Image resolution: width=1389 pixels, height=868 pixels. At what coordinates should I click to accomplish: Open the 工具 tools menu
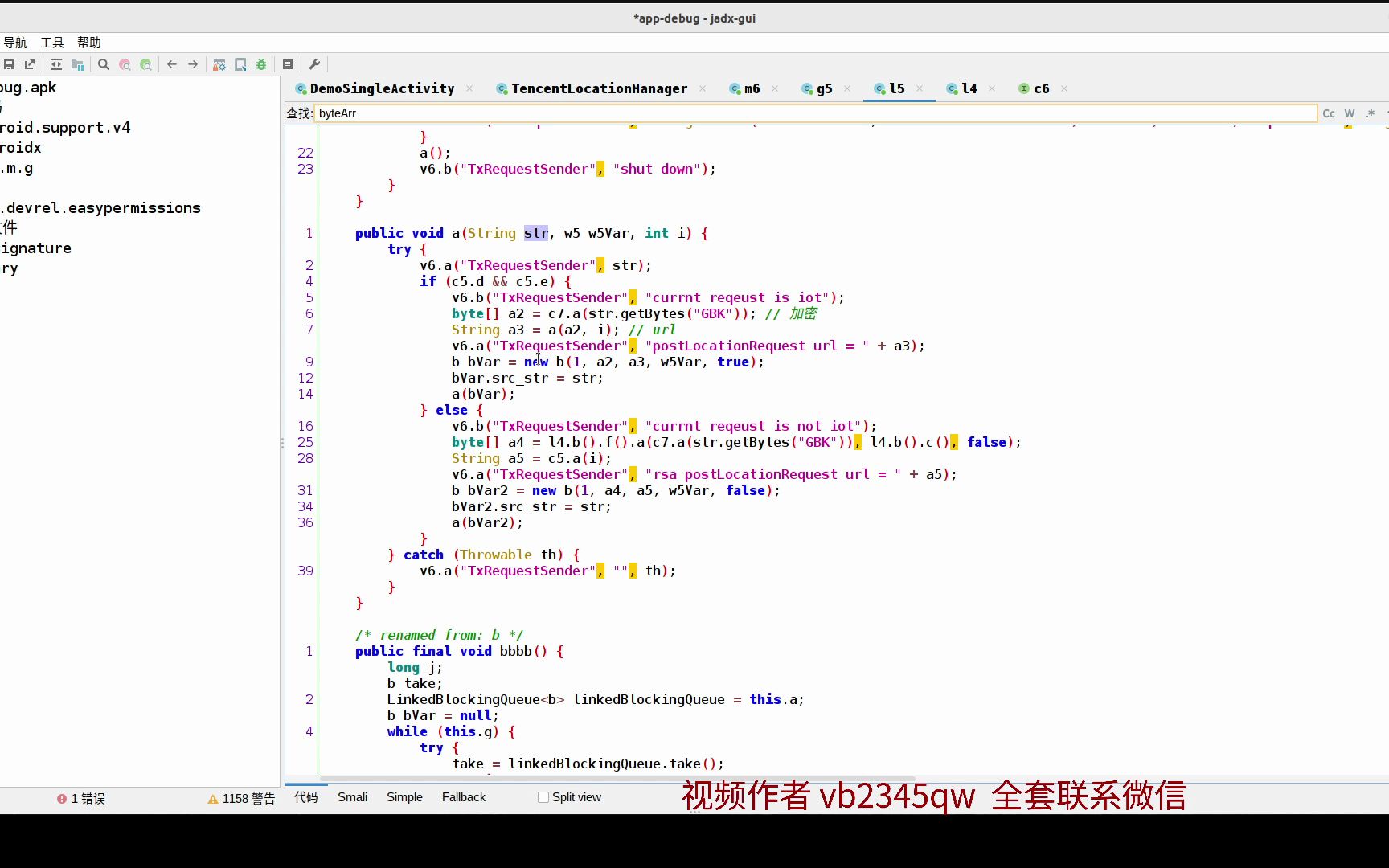tap(52, 43)
